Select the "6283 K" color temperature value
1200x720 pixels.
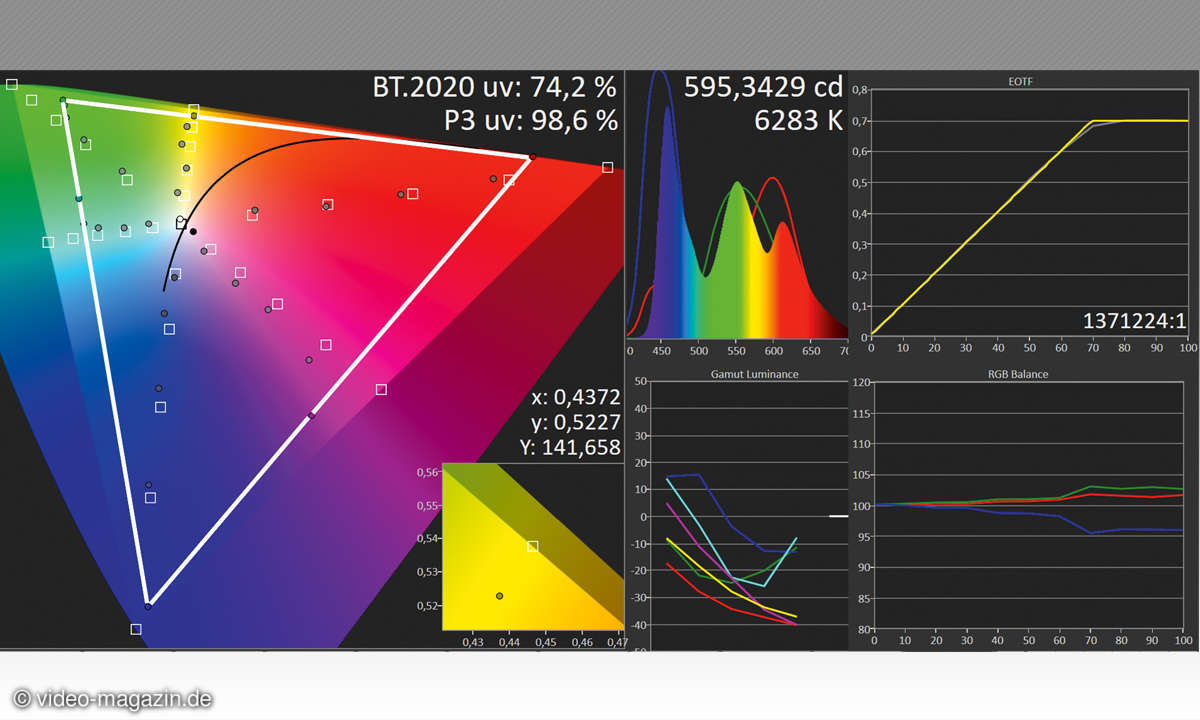click(x=798, y=121)
